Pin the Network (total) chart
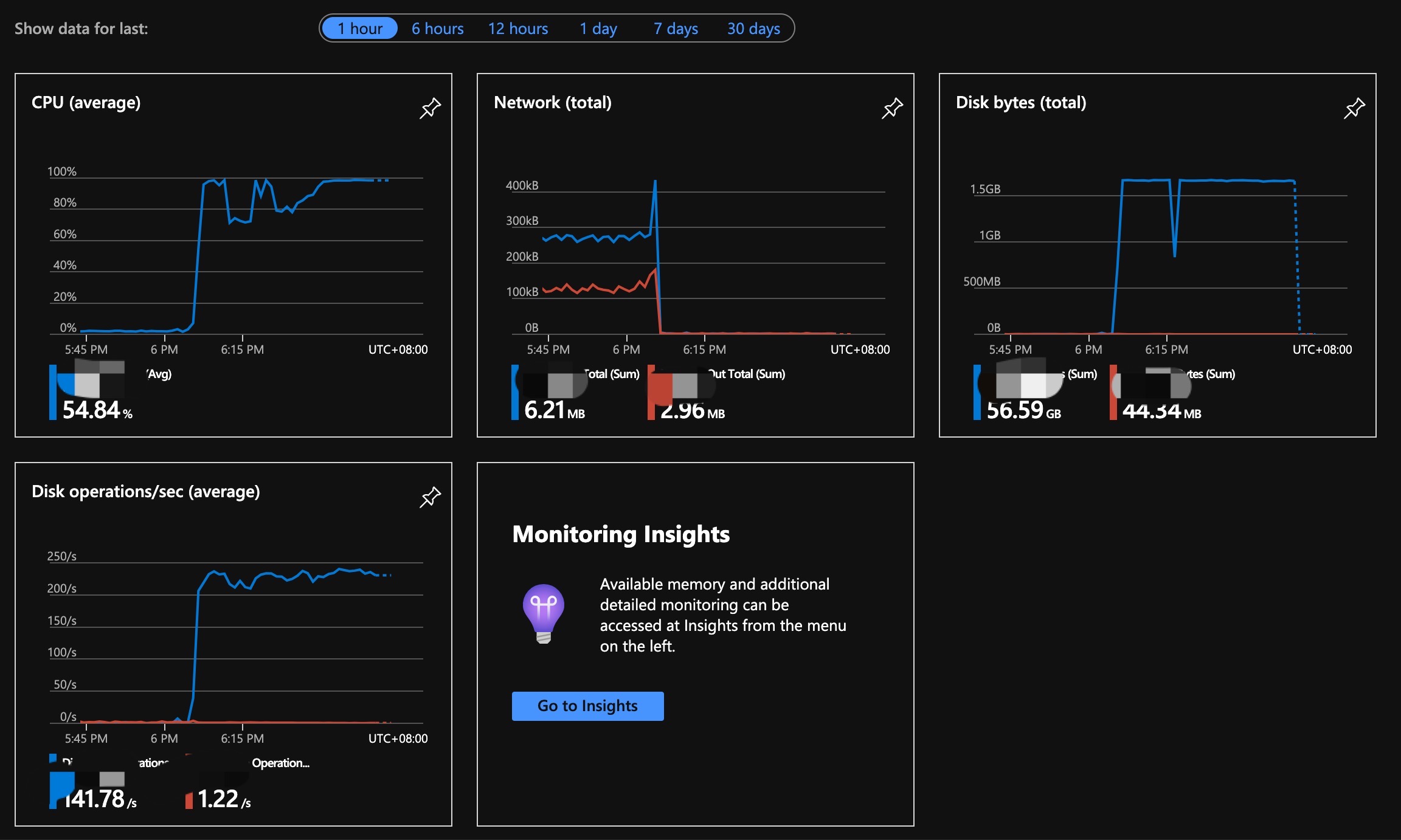This screenshot has height=840, width=1401. tap(891, 108)
